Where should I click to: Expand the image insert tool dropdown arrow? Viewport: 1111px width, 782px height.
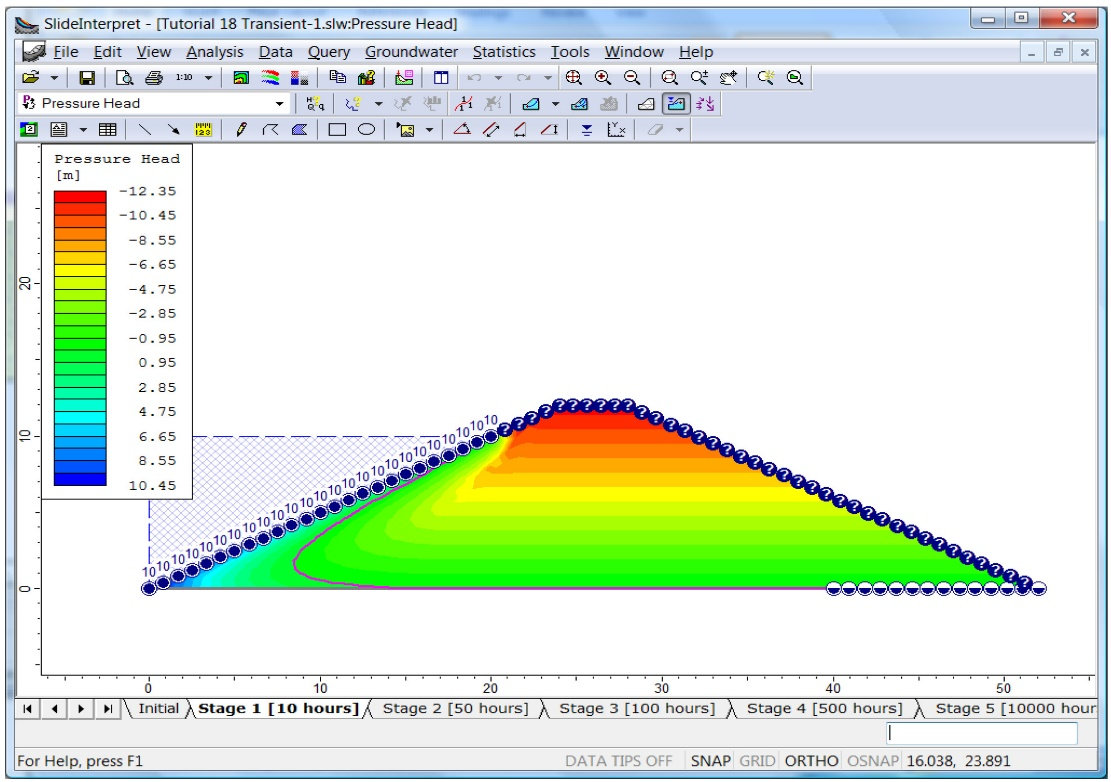[429, 130]
